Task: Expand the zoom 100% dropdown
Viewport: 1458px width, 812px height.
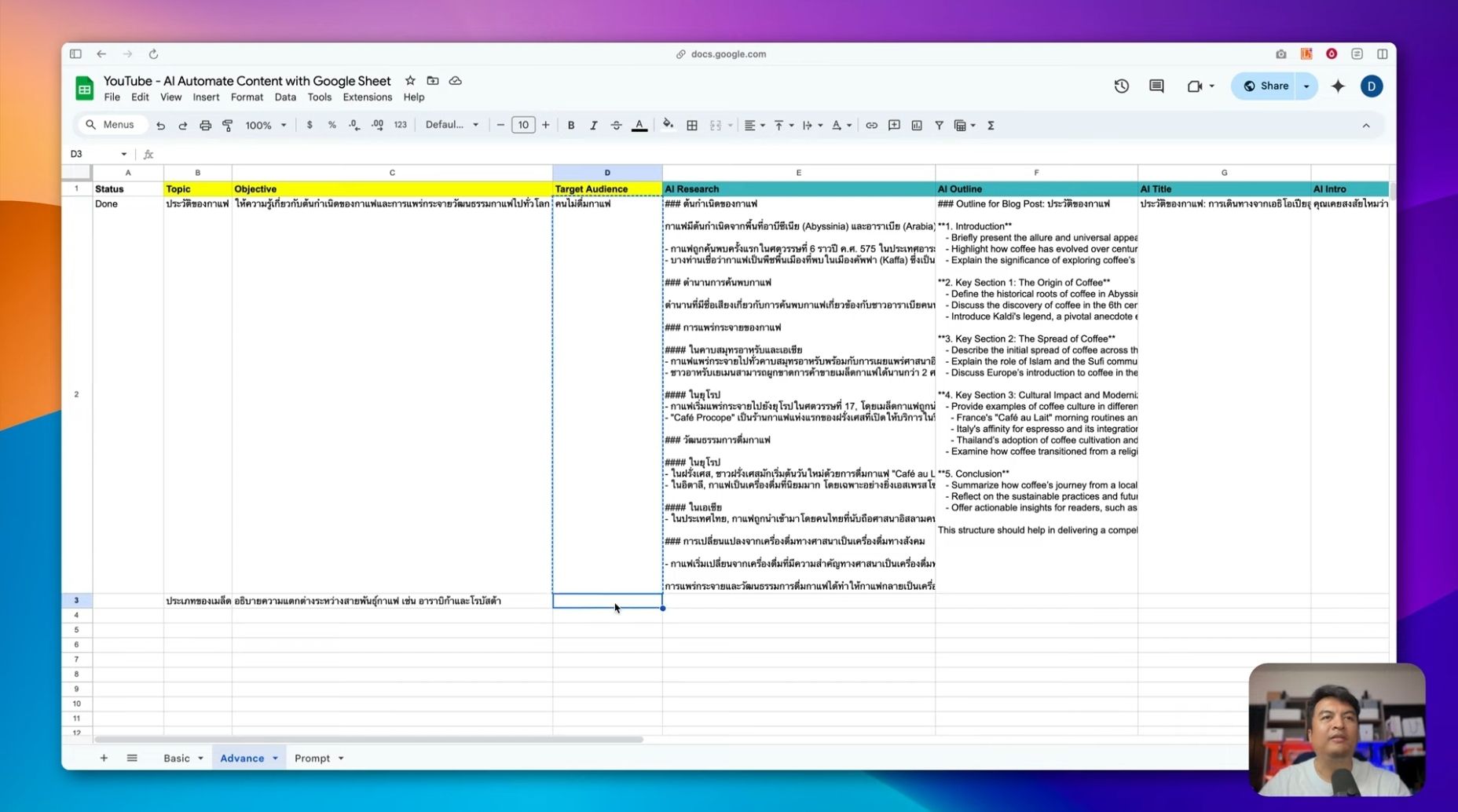Action: click(266, 126)
